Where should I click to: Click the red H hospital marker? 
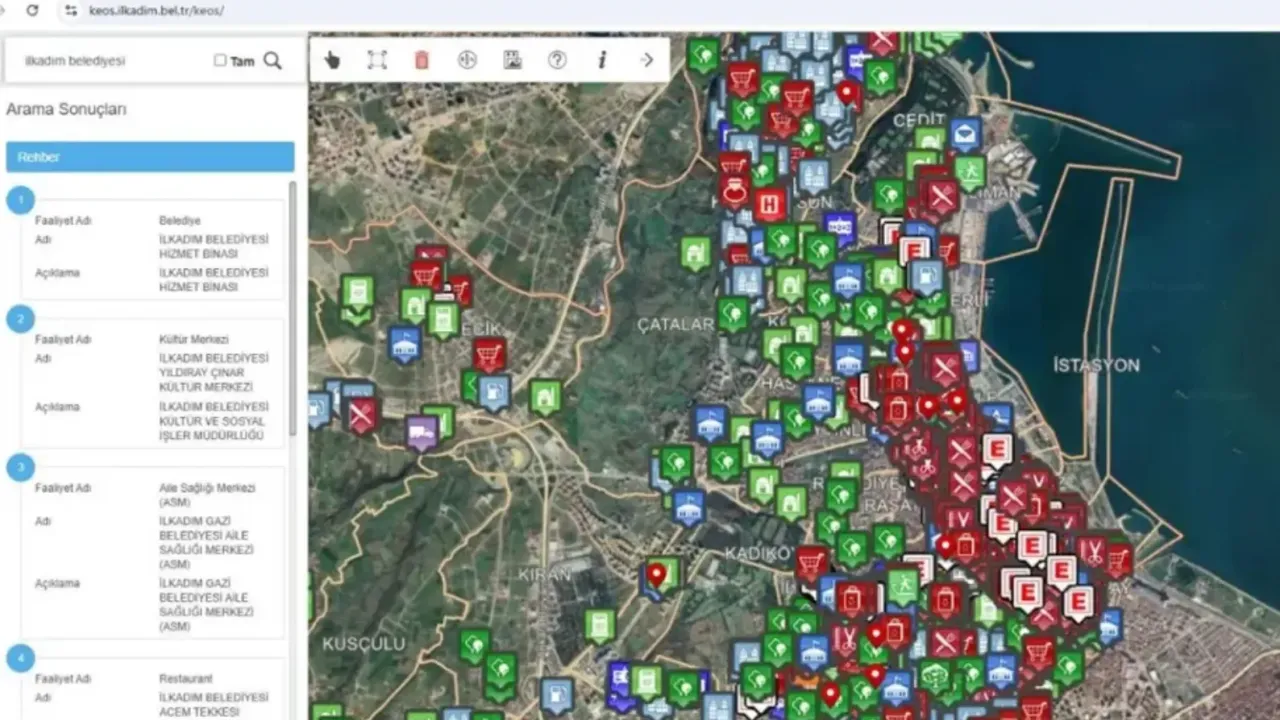770,205
